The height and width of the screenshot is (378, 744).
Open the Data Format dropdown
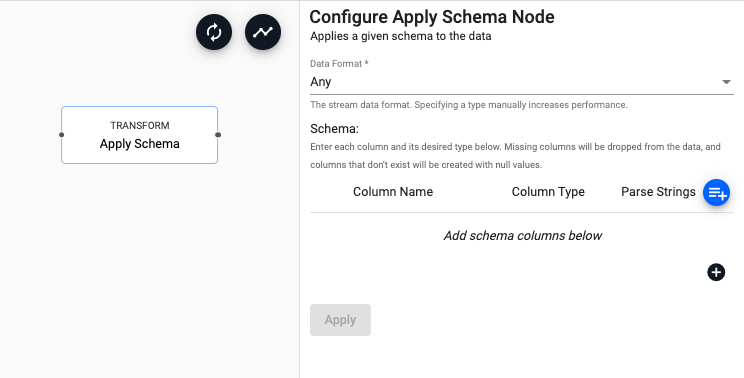click(x=521, y=82)
